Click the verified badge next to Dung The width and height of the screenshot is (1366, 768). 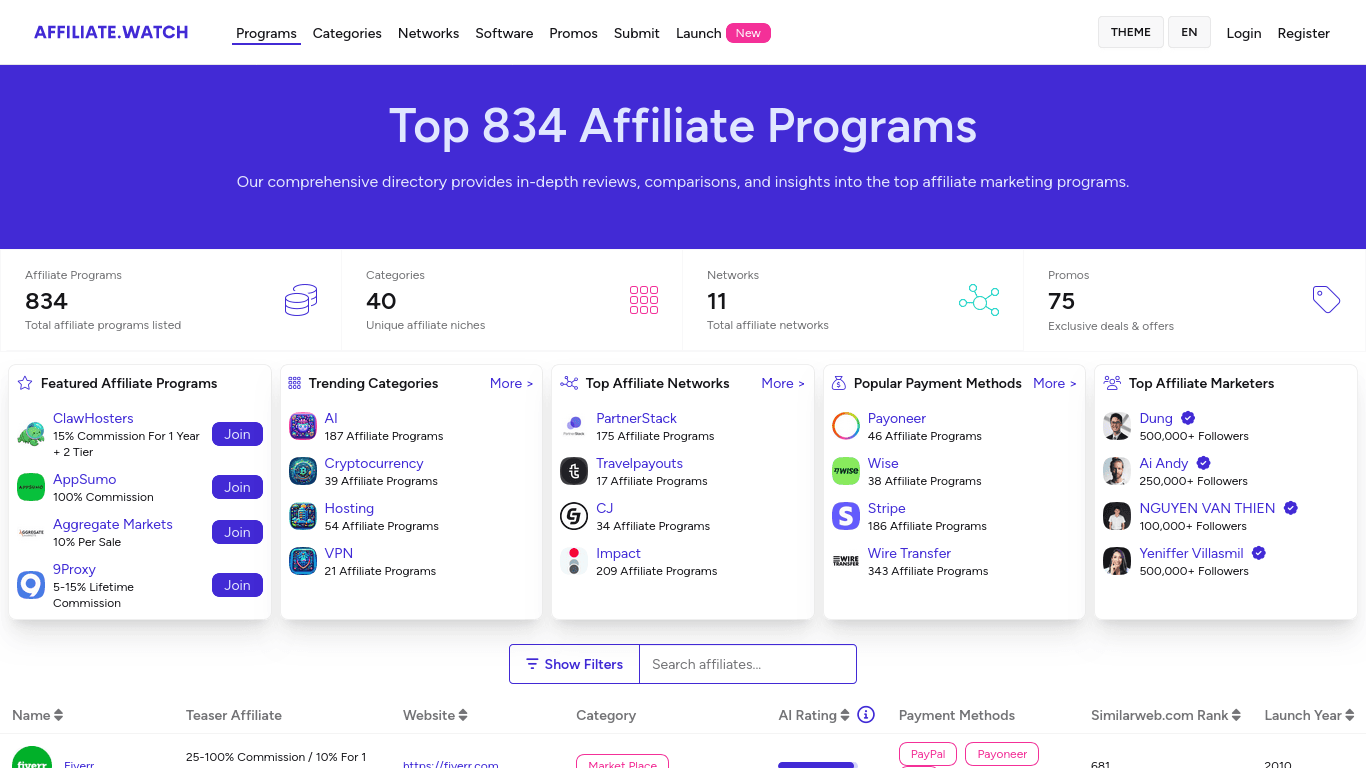click(1187, 418)
